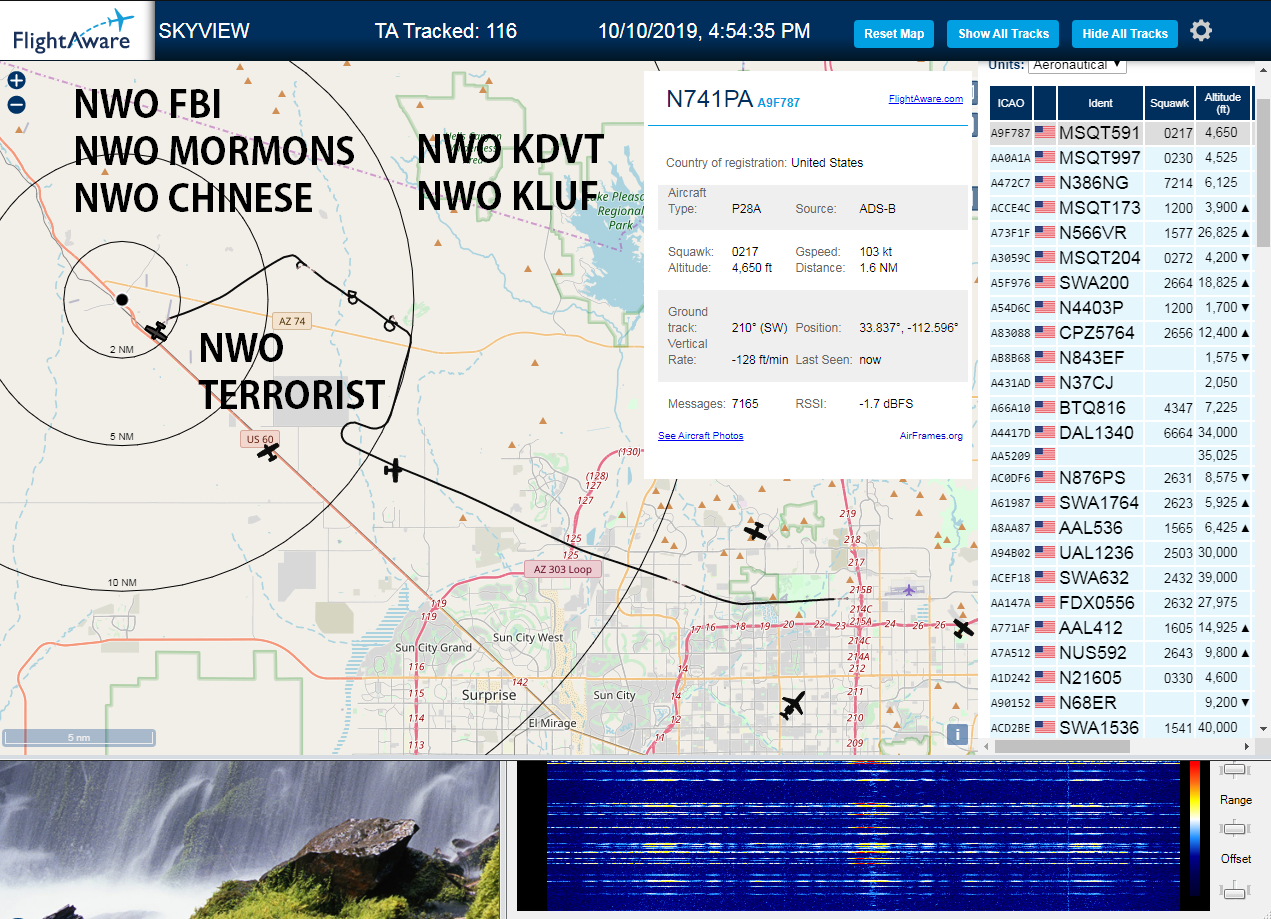Screen dimensions: 1271x919
Task: Select the UAL1236 aircraft row
Action: (x=1120, y=552)
